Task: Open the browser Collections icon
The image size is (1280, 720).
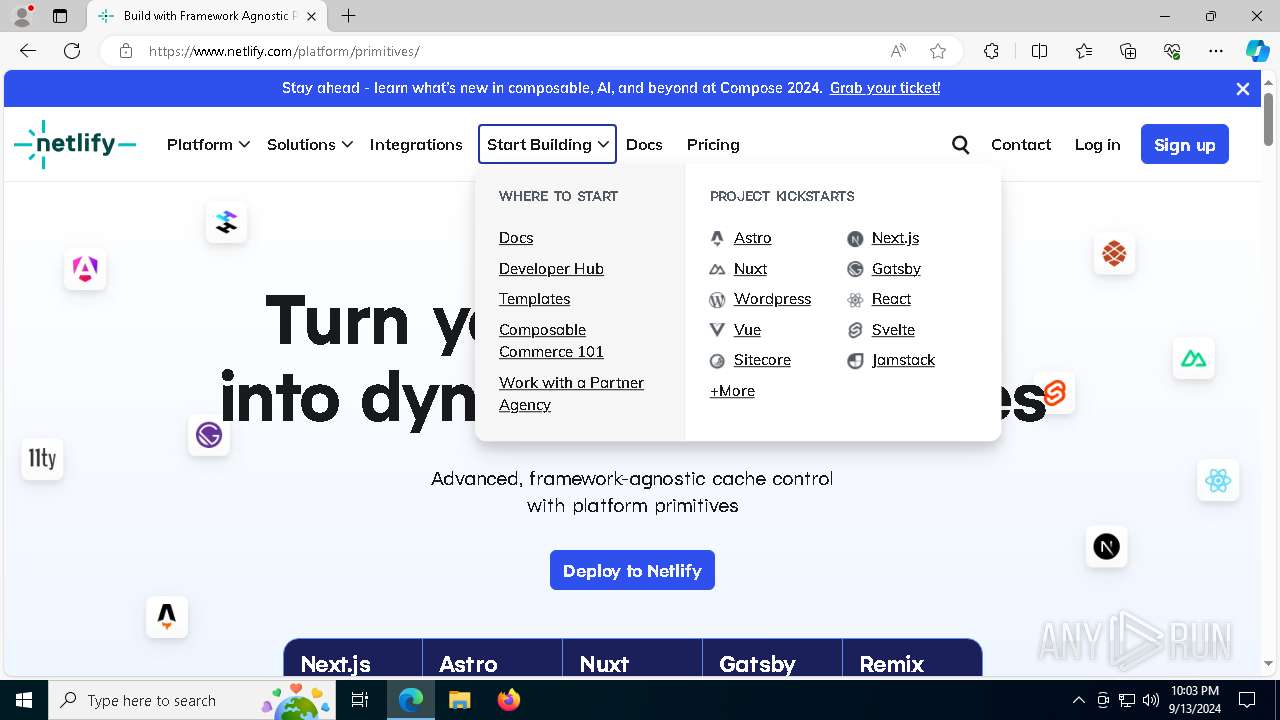Action: click(x=1128, y=51)
